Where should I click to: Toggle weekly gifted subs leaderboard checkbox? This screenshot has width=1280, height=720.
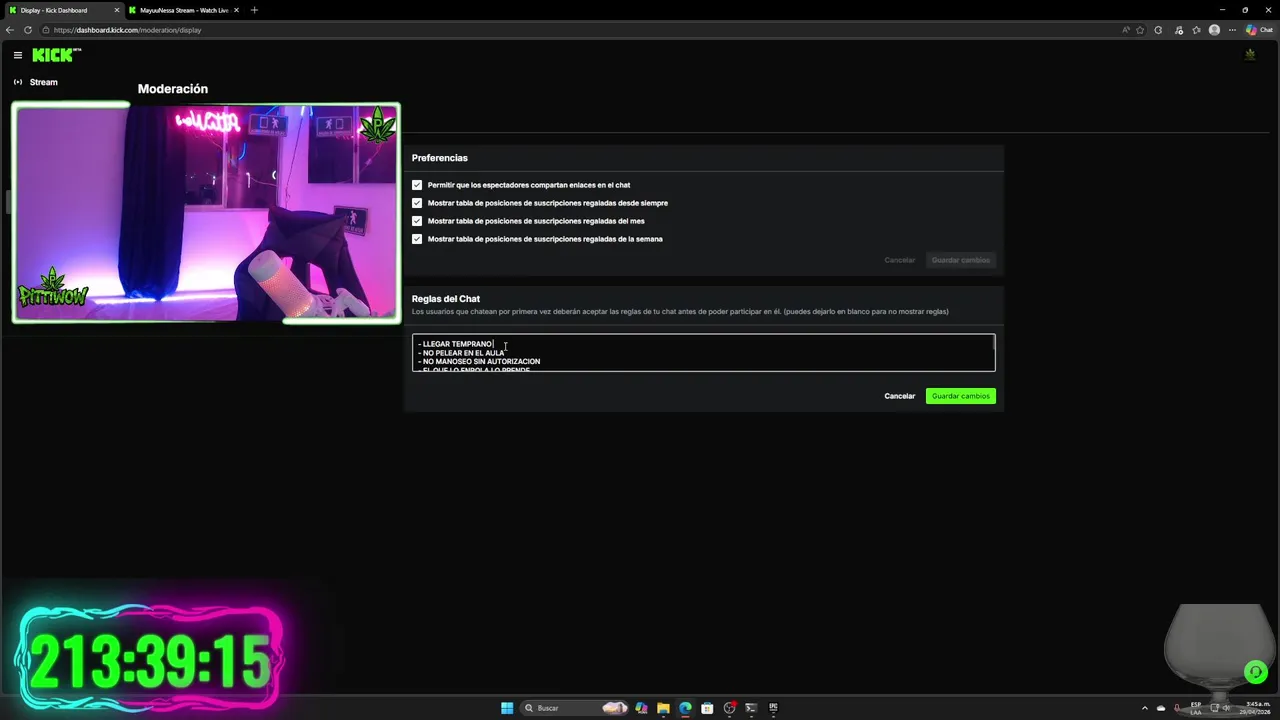[x=417, y=239]
